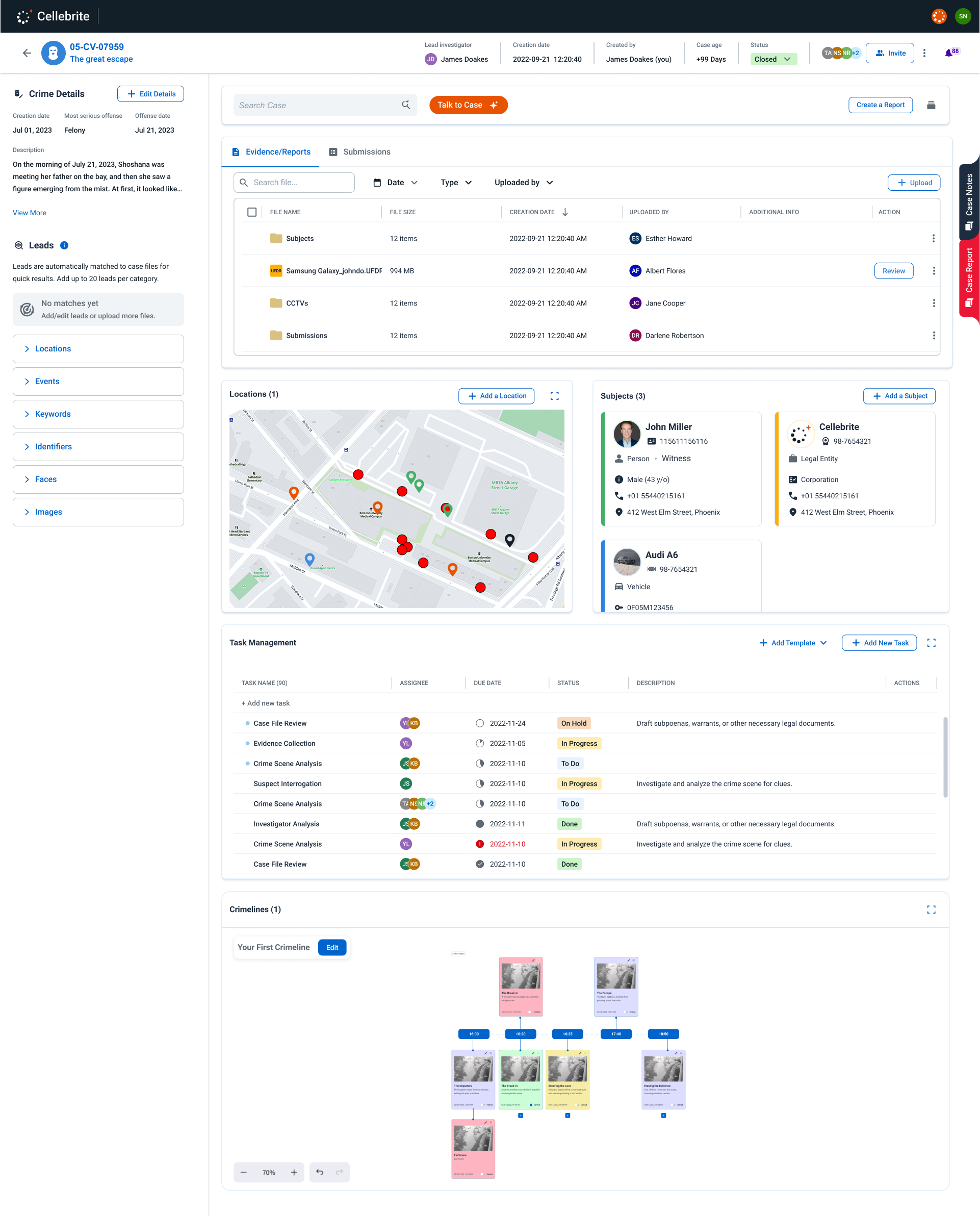The image size is (980, 1216).
Task: Open the Uploaded by filter dropdown
Action: click(523, 183)
